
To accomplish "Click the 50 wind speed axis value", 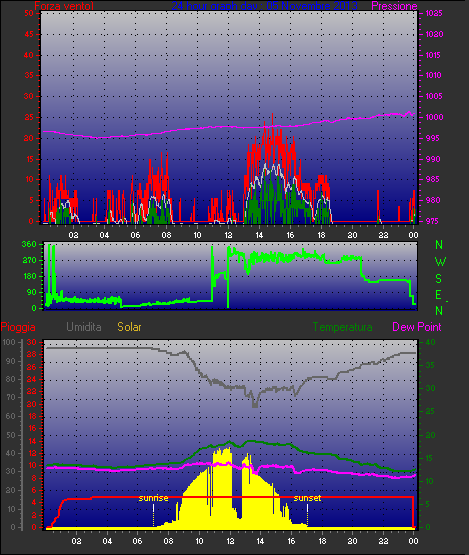I will [29, 13].
